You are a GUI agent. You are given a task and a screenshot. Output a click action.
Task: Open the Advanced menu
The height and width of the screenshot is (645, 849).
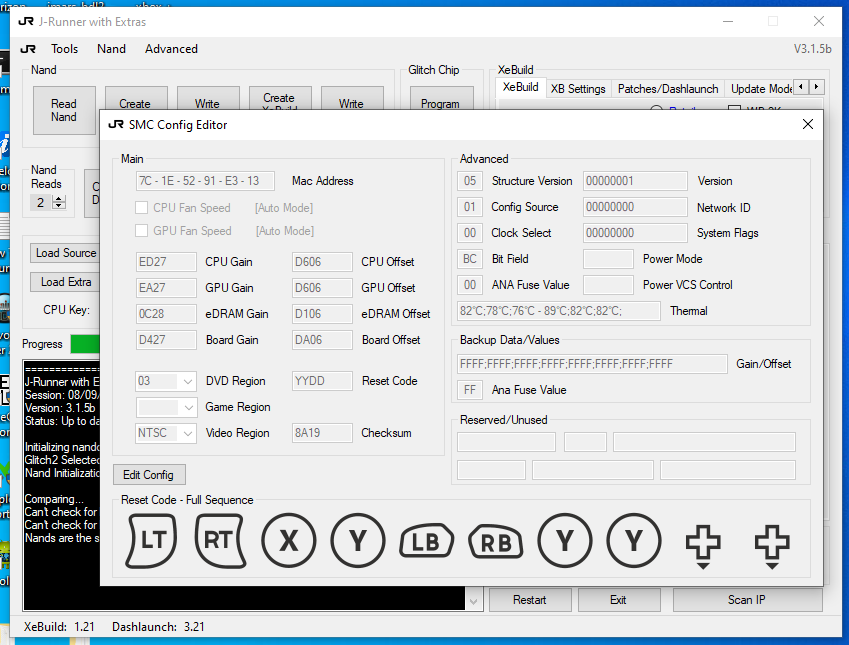171,49
